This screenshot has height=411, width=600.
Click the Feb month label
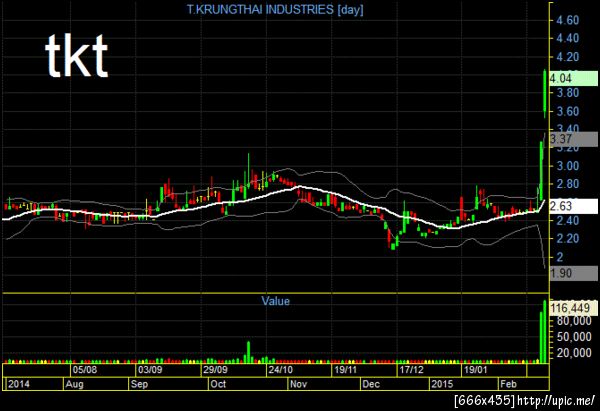pyautogui.click(x=508, y=384)
